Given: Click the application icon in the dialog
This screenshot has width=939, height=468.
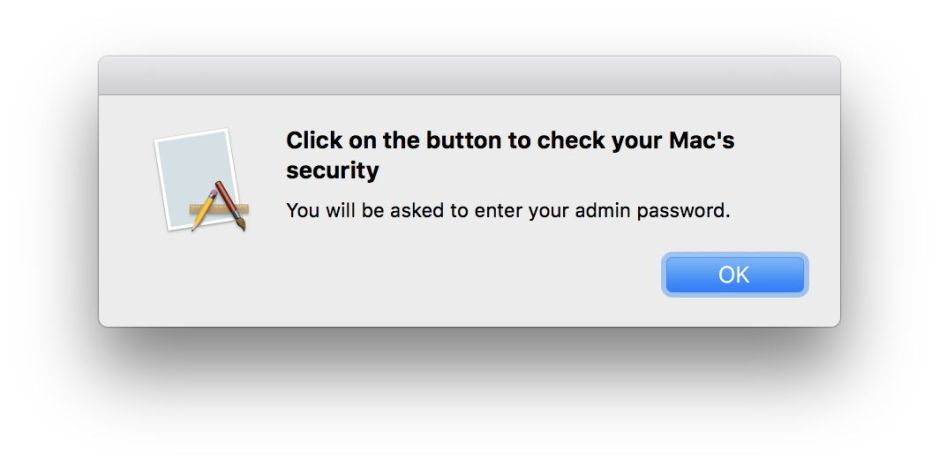Looking at the screenshot, I should click(201, 181).
